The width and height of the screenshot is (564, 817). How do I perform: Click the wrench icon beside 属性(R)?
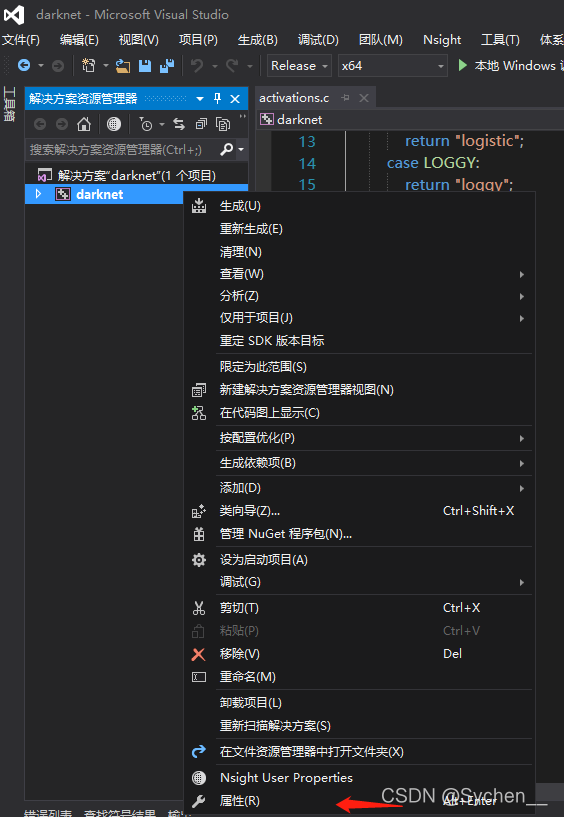(x=199, y=801)
